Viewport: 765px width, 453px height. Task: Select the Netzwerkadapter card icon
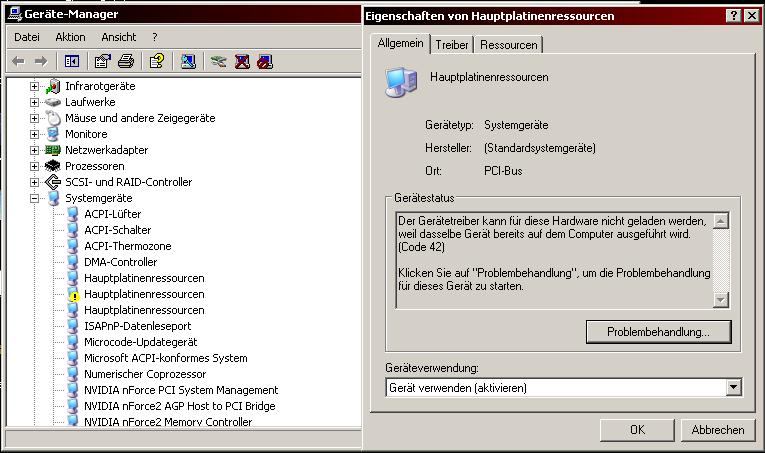pos(53,150)
